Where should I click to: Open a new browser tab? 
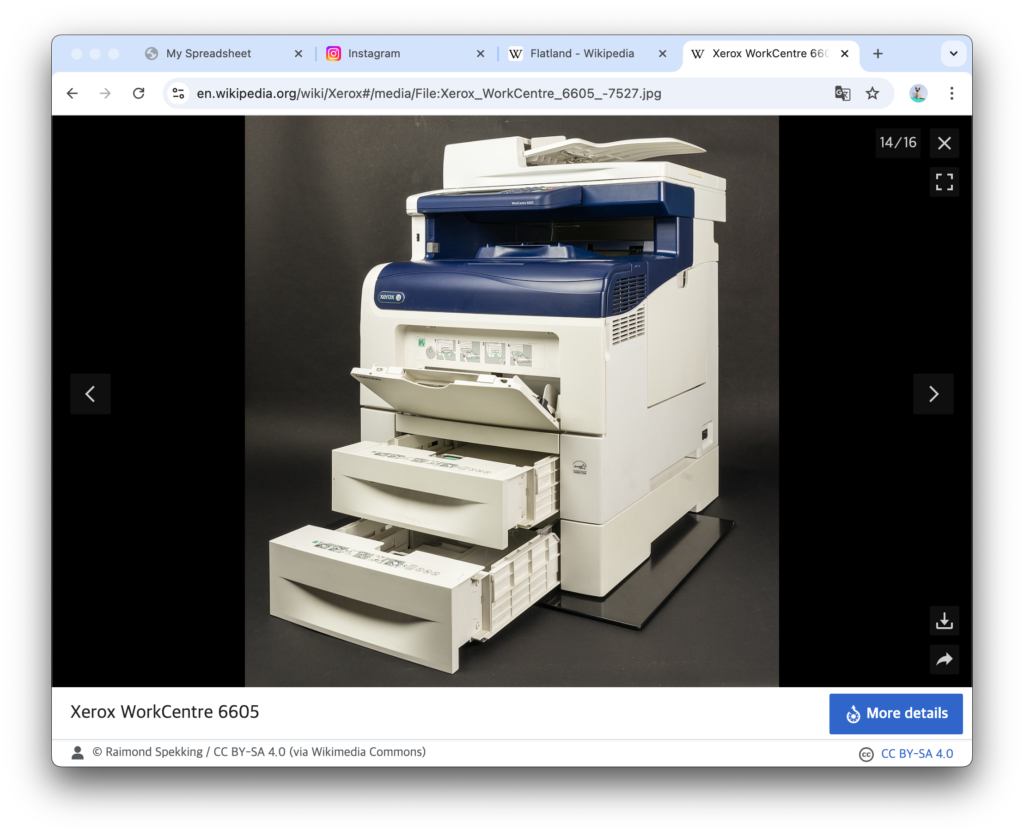(878, 54)
